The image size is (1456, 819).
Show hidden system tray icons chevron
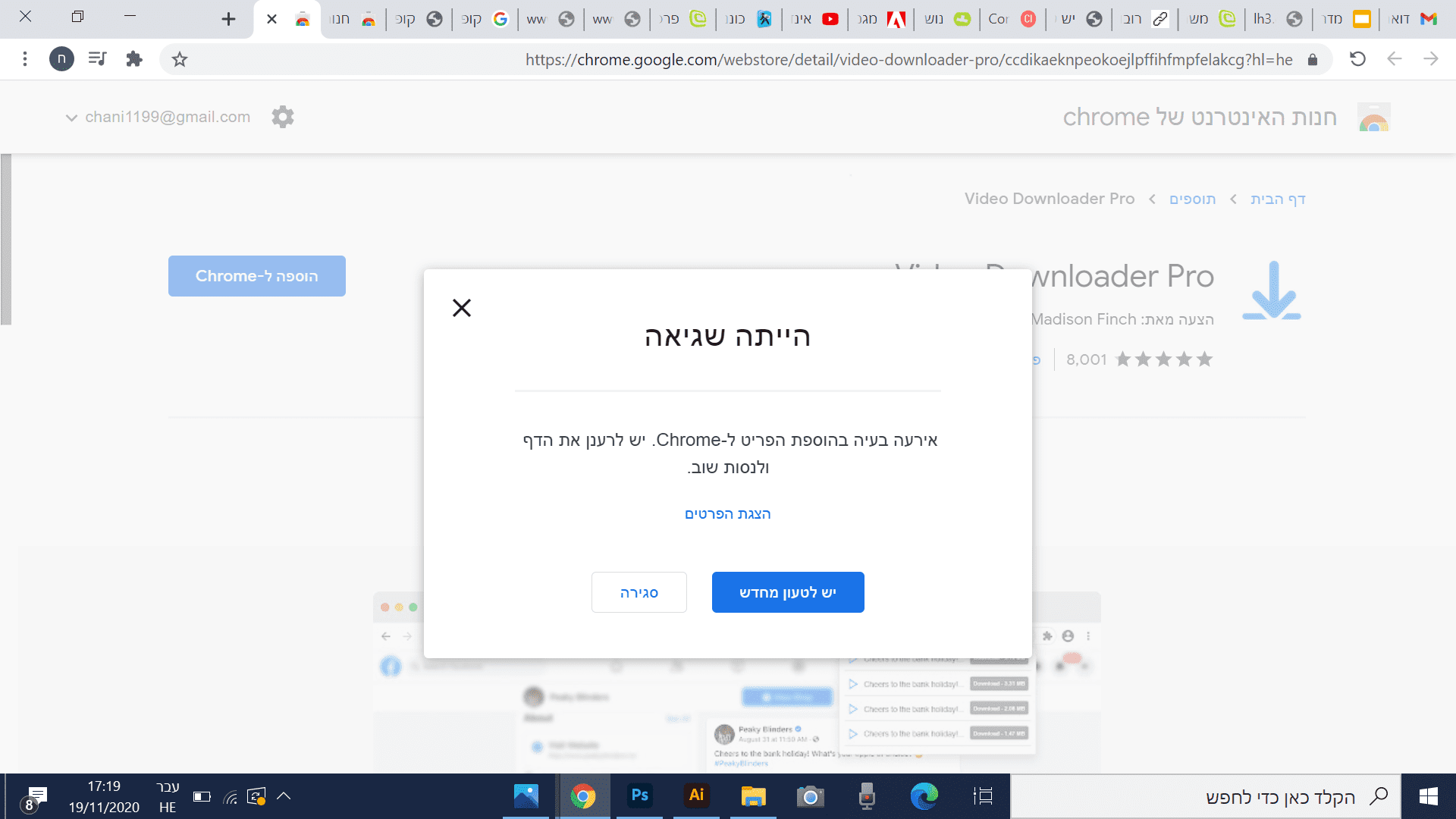pos(284,796)
